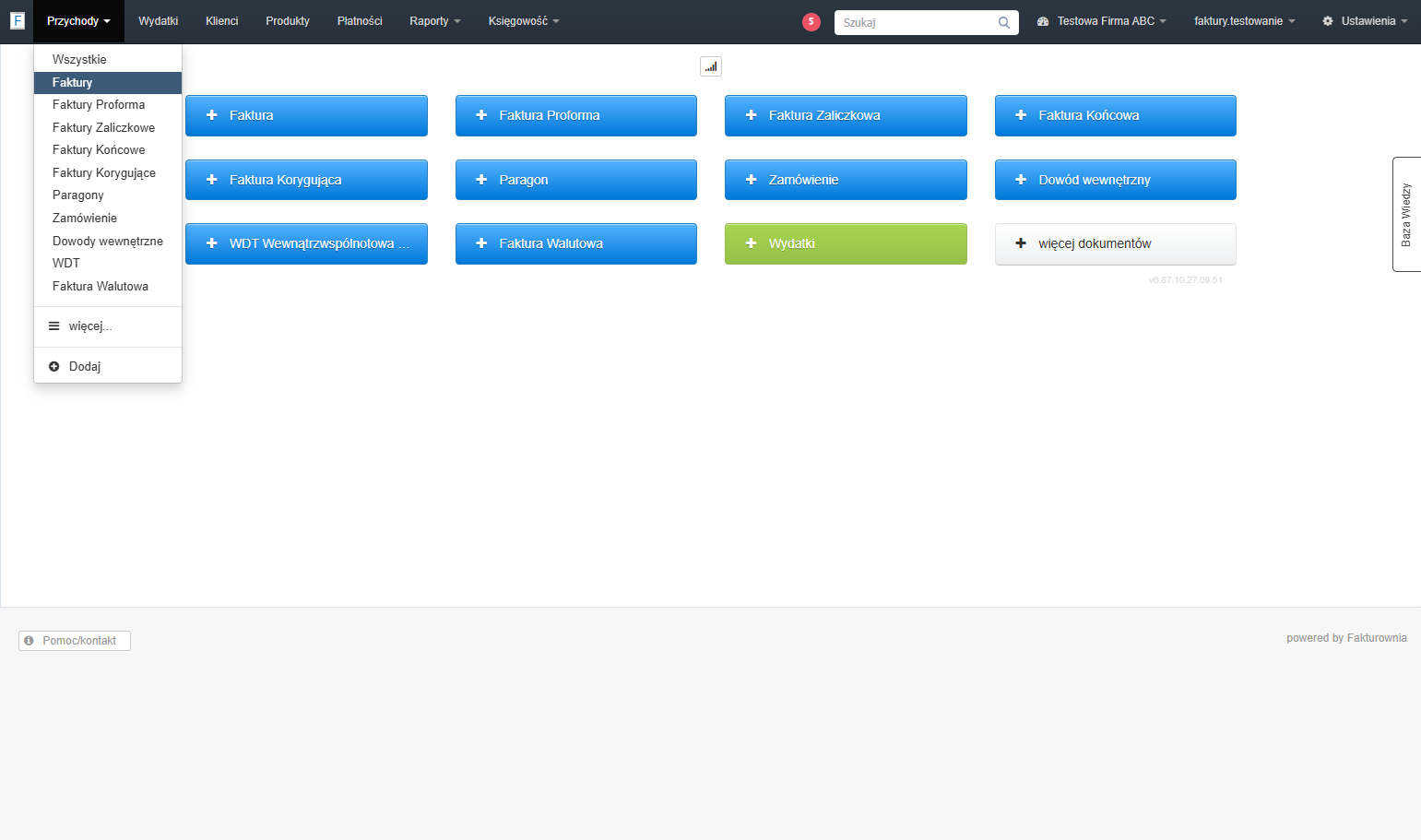Open the Testowa Firma ABC company dropdown
The image size is (1421, 840).
[1102, 21]
